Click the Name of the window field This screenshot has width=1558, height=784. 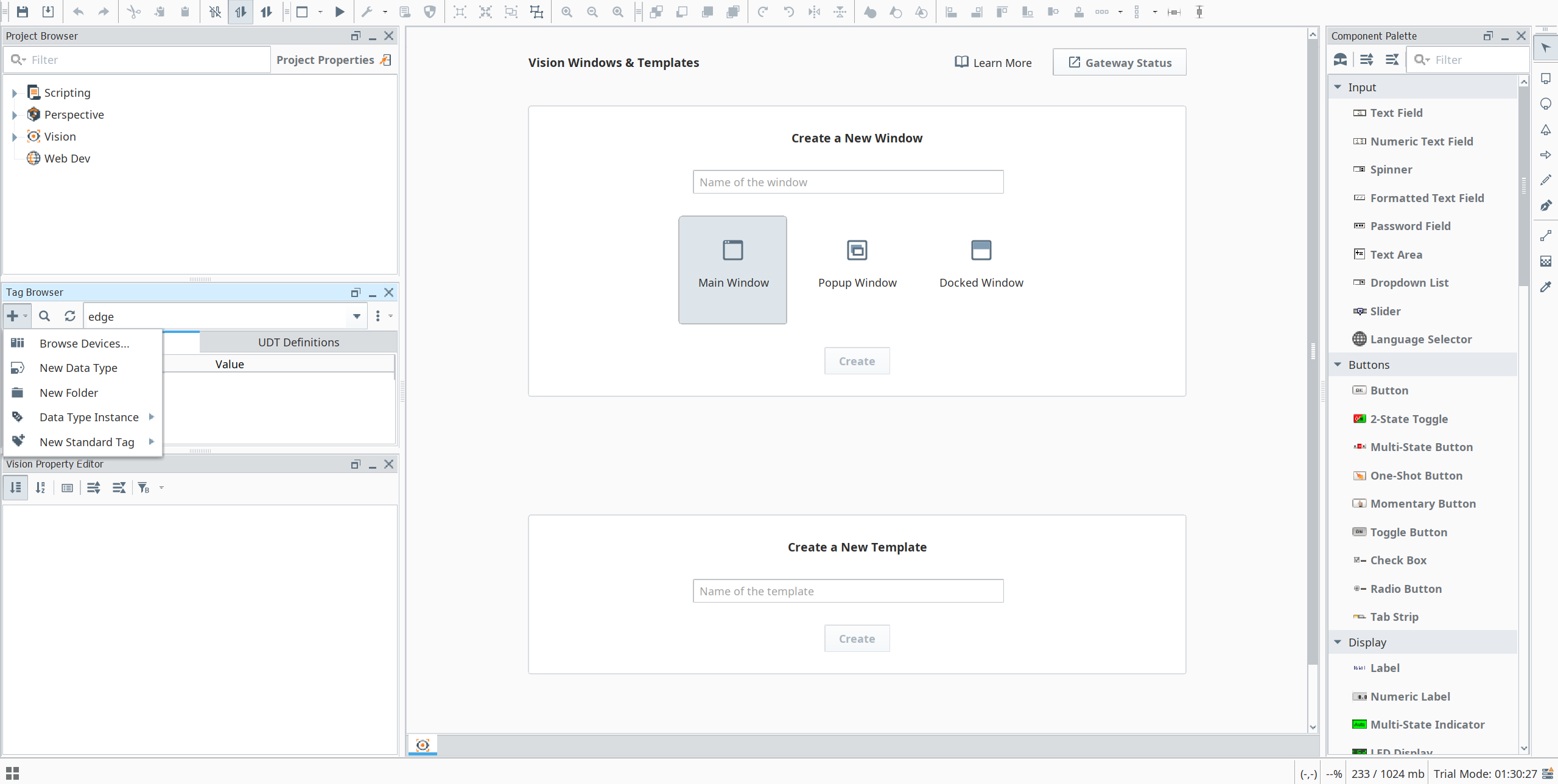[847, 182]
